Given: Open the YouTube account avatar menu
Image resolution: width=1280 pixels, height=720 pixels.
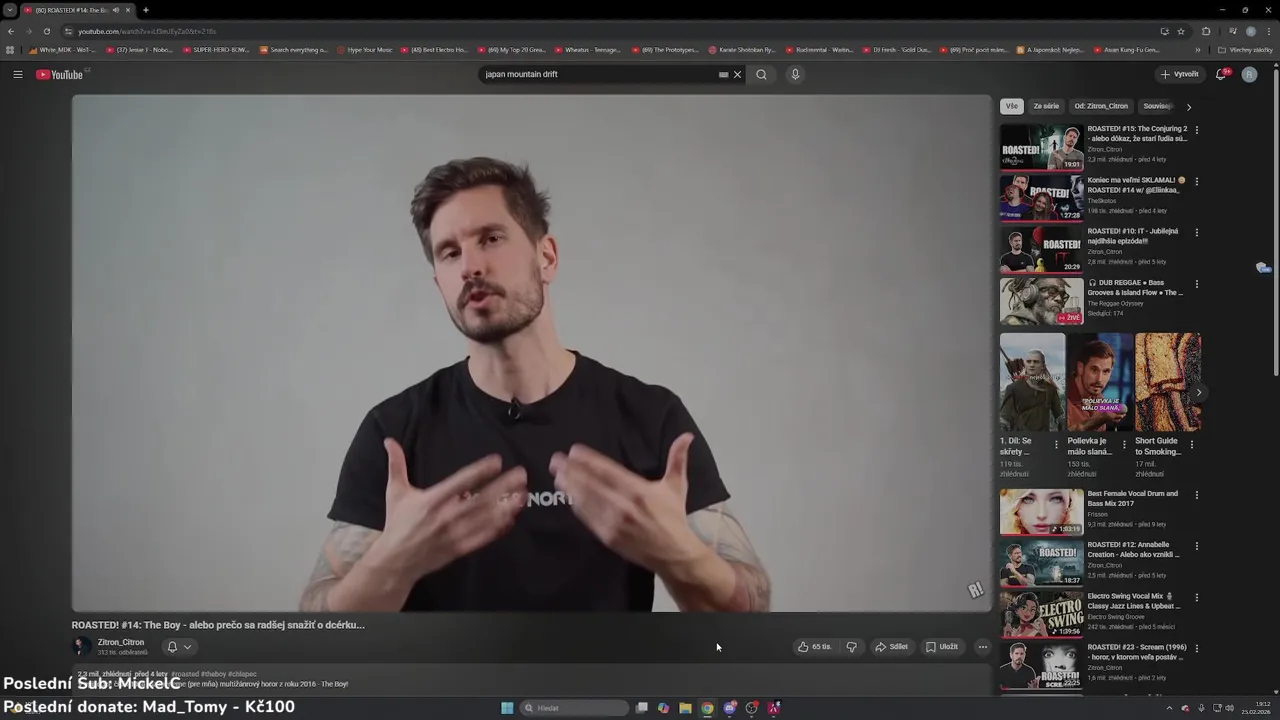Looking at the screenshot, I should tap(1249, 74).
